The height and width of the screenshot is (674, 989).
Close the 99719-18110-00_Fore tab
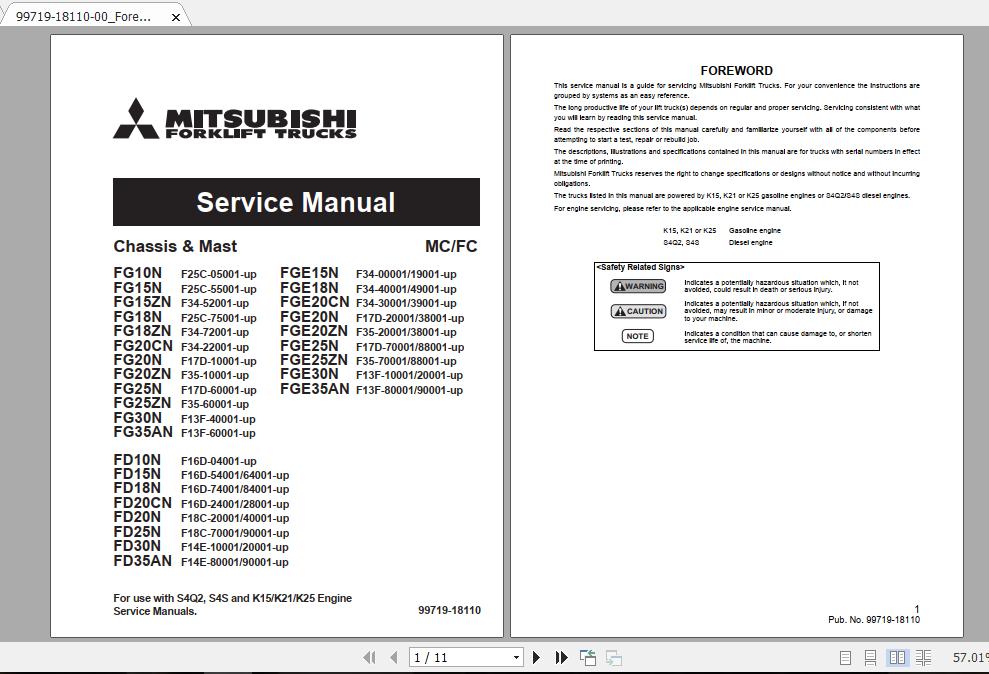coord(177,15)
